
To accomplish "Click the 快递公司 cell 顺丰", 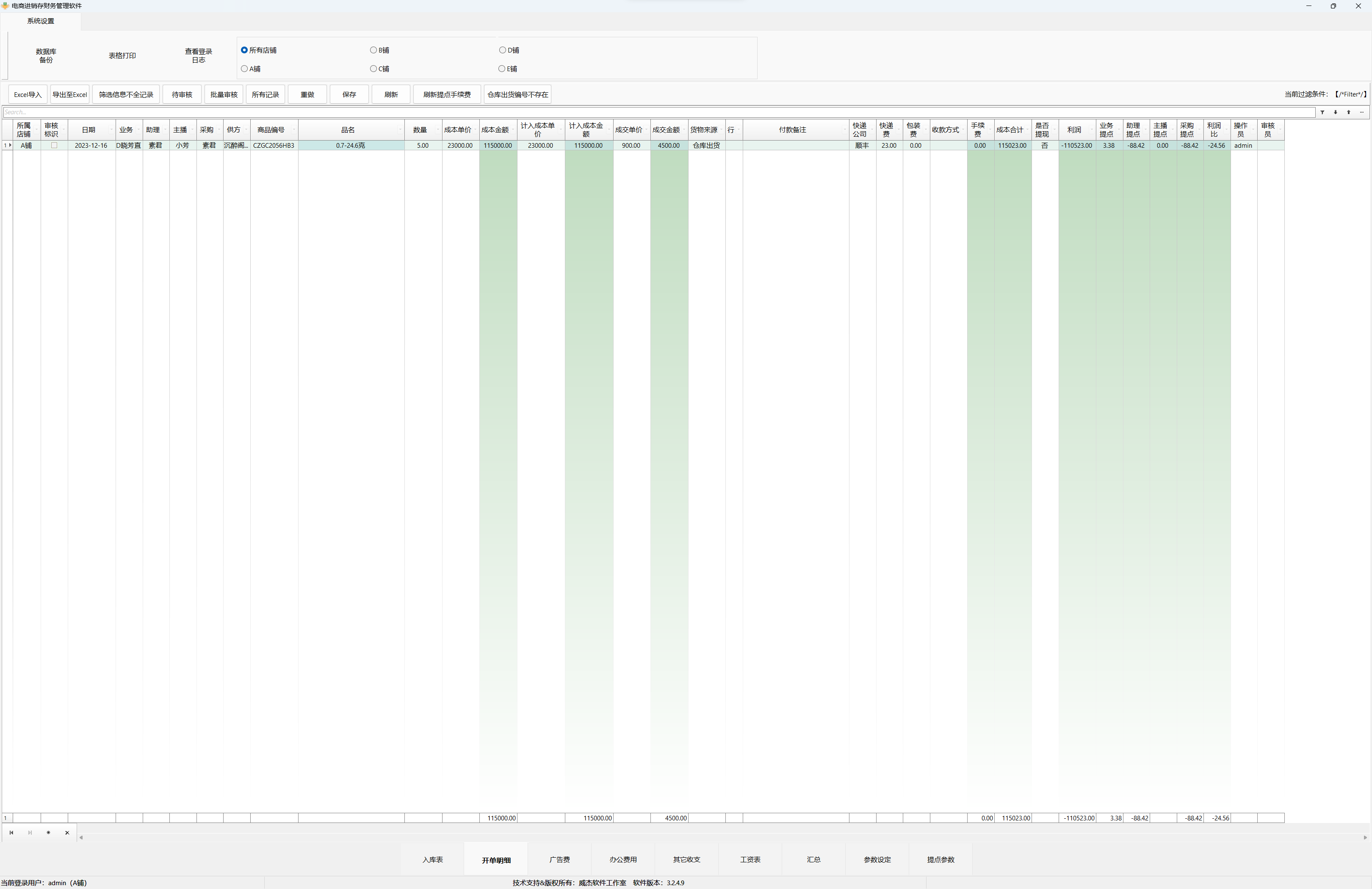I will pos(862,146).
